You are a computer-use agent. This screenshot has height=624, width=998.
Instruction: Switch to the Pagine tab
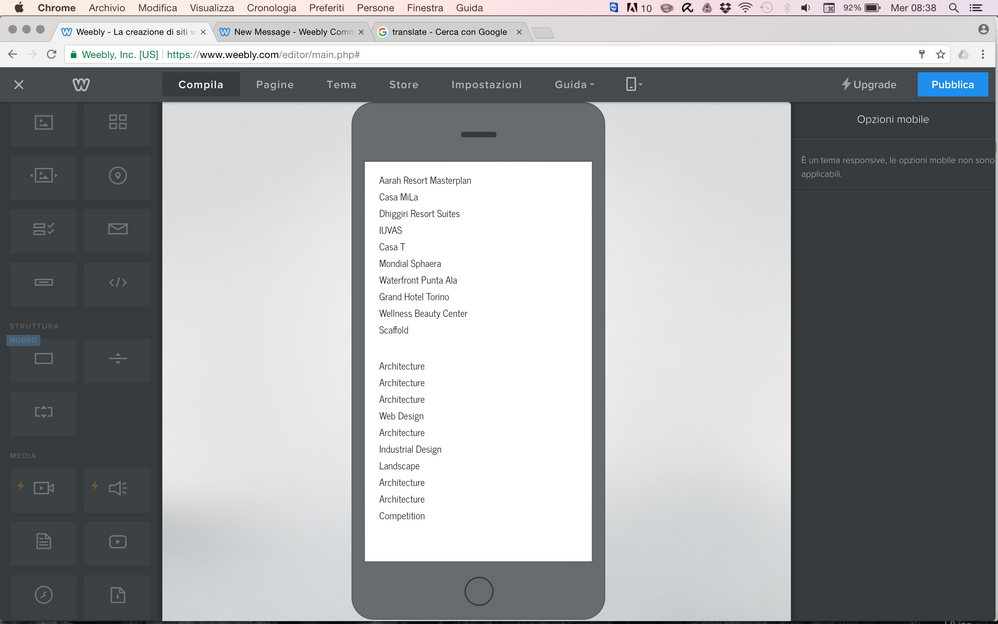click(275, 85)
